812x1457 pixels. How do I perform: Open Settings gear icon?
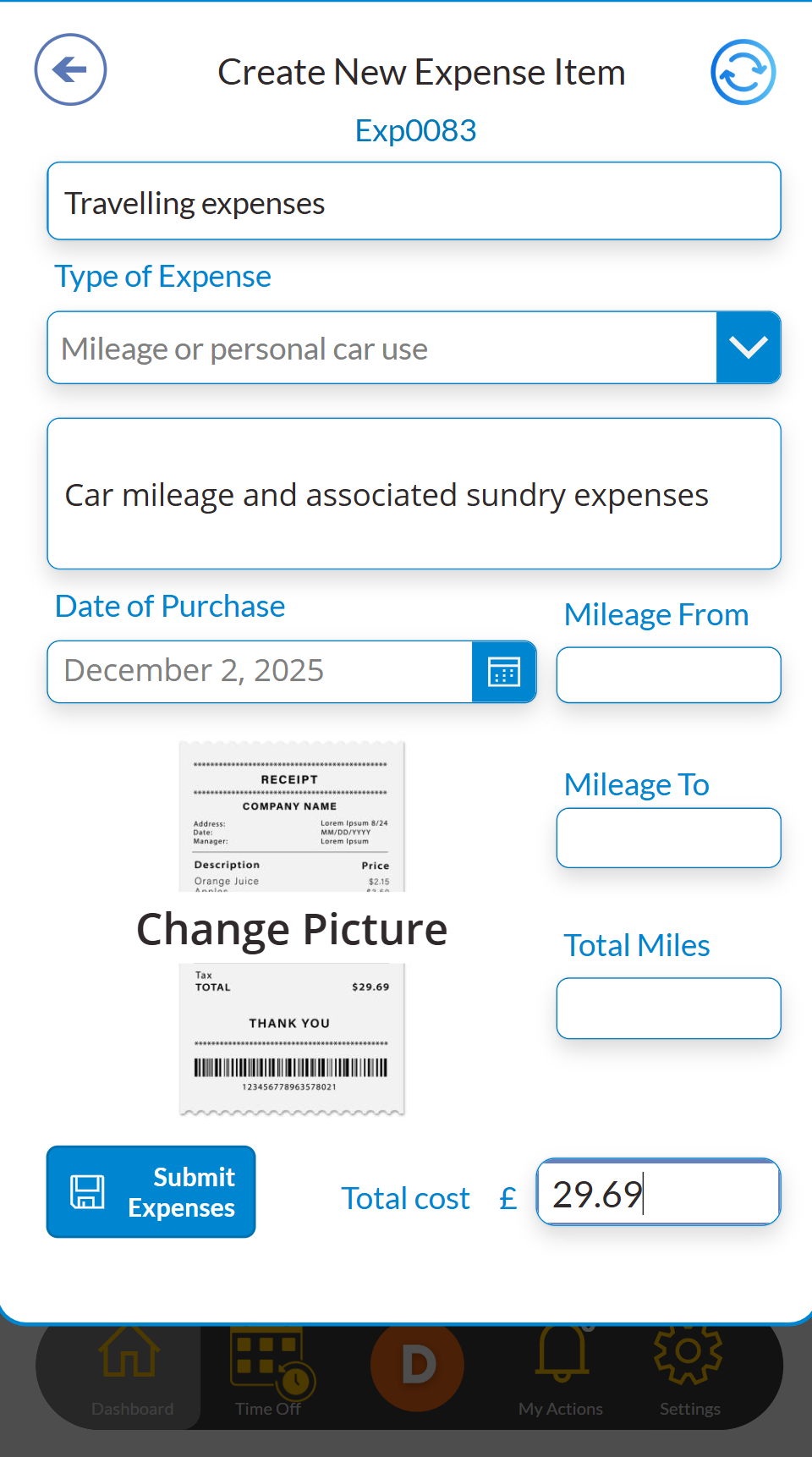pos(689,1352)
